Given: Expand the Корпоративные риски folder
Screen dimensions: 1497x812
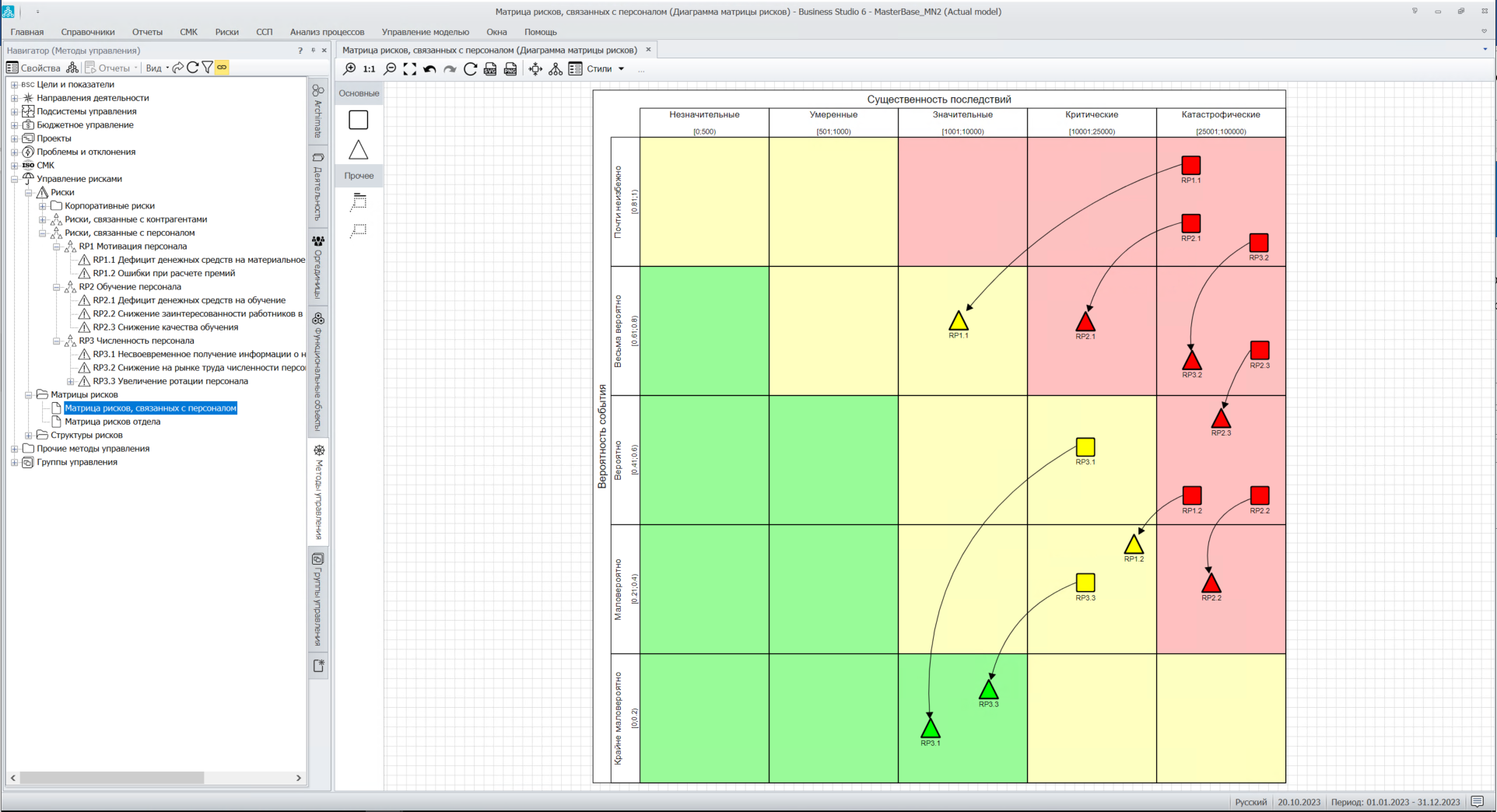Looking at the screenshot, I should coord(43,206).
